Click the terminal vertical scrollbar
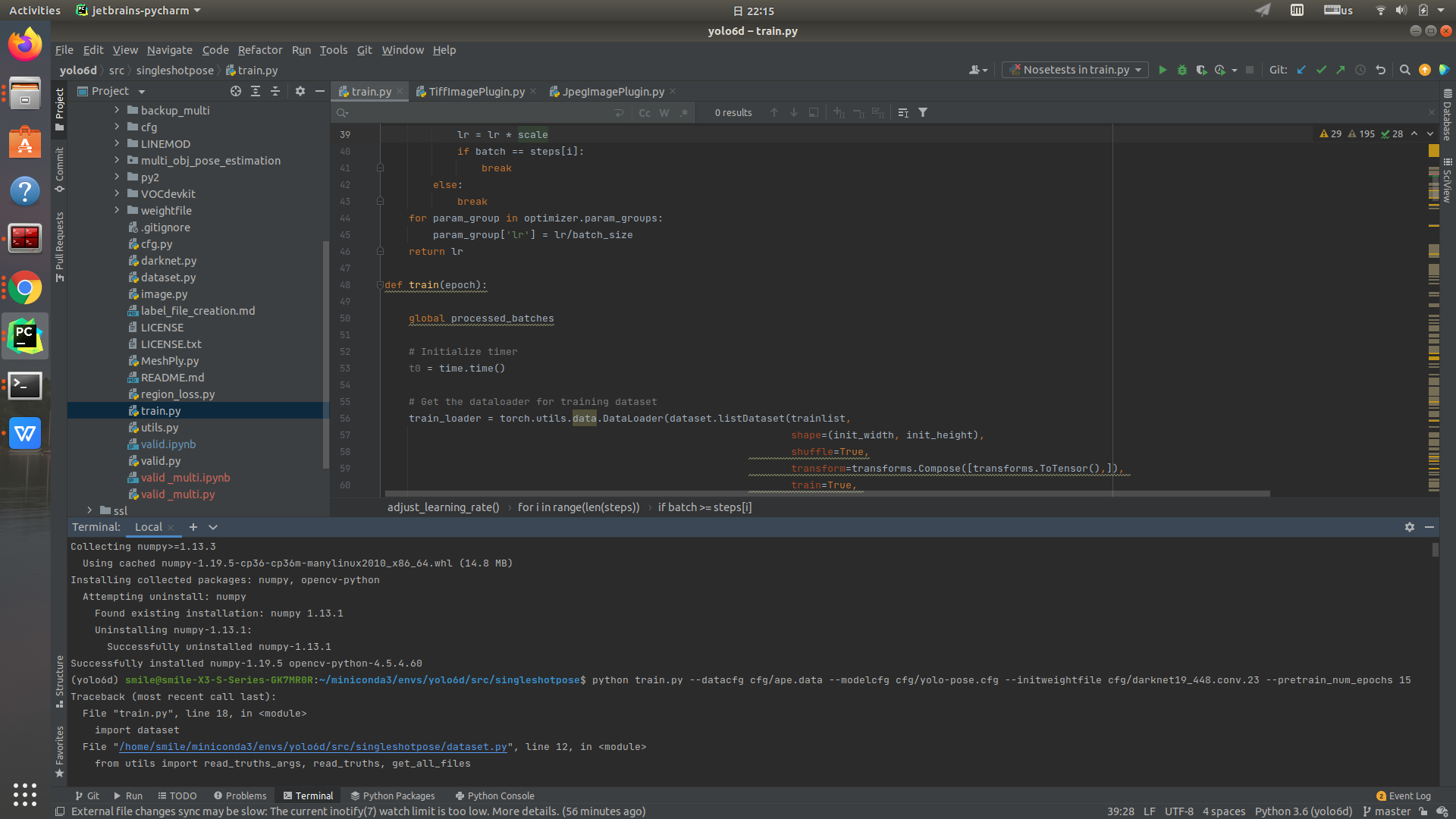The width and height of the screenshot is (1456, 819). pyautogui.click(x=1435, y=550)
